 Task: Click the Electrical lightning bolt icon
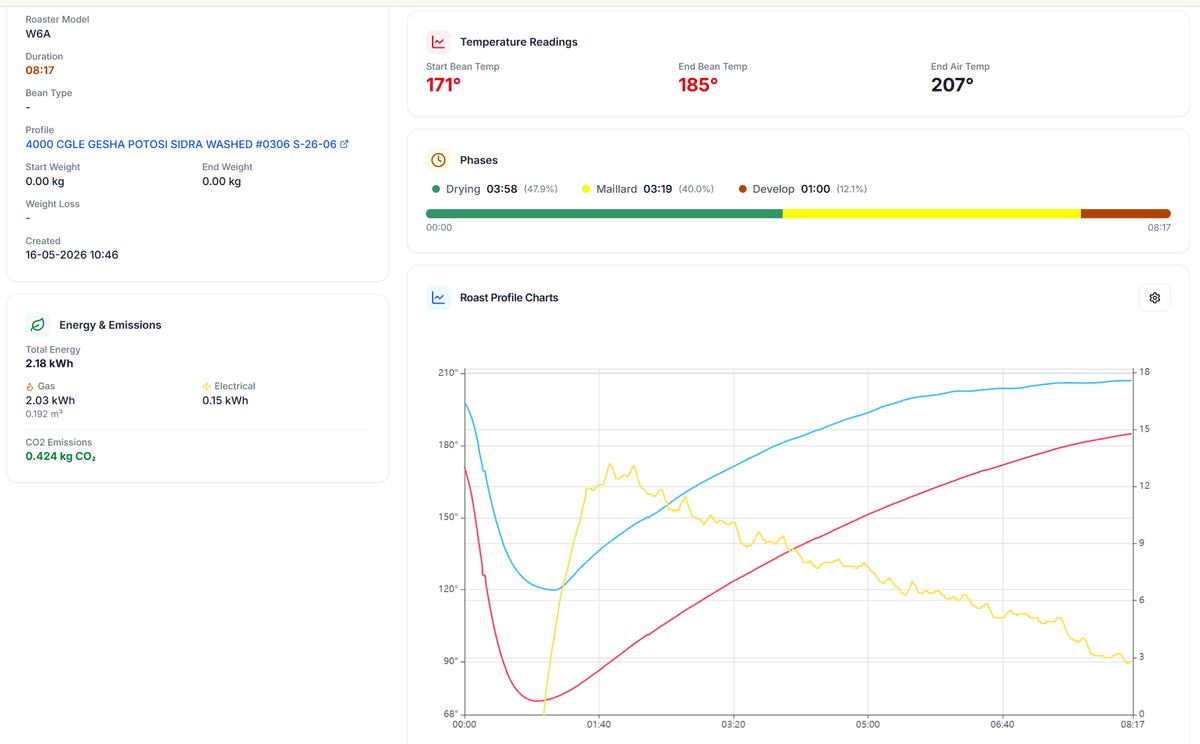(x=207, y=386)
